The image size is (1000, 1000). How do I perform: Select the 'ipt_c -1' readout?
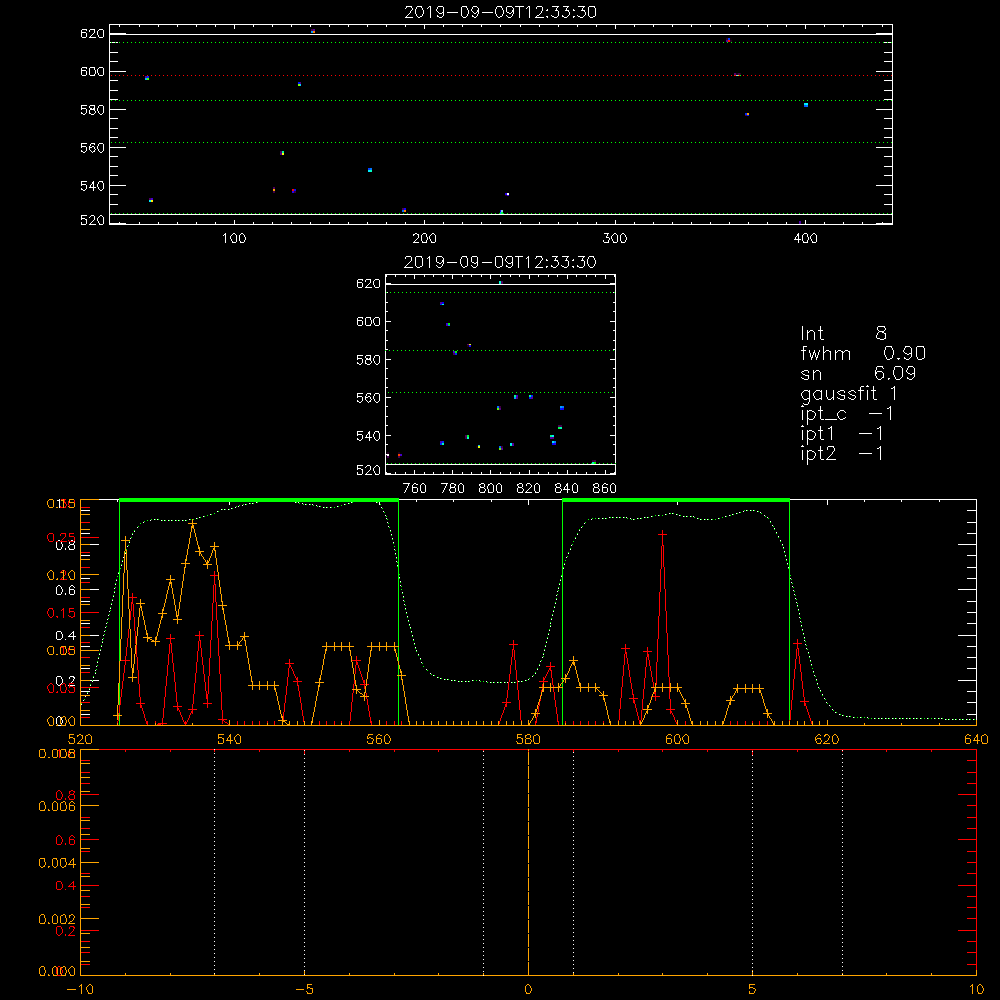click(x=847, y=414)
